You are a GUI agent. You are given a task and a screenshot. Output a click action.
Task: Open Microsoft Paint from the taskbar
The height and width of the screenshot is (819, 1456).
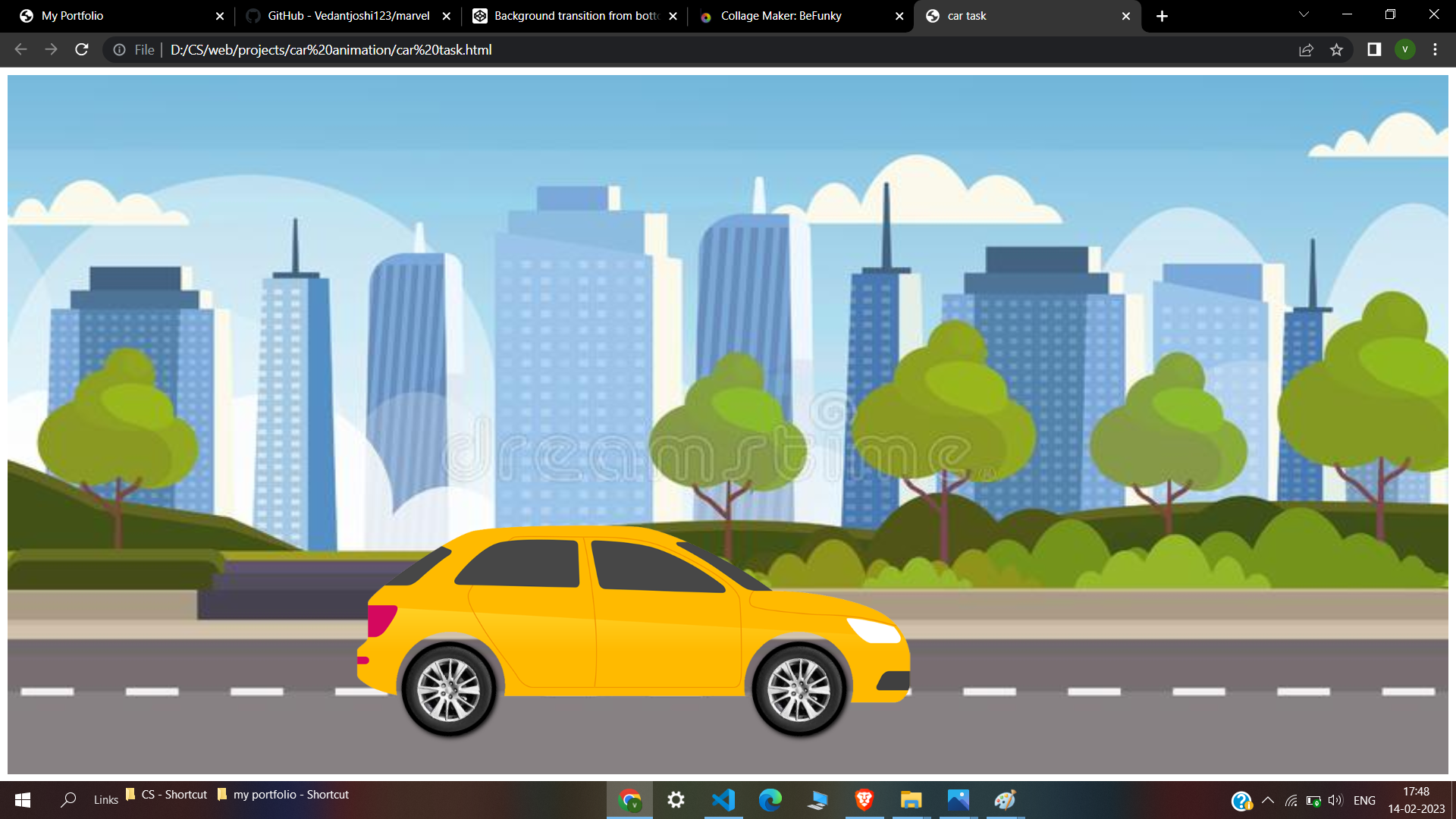coord(1004,800)
